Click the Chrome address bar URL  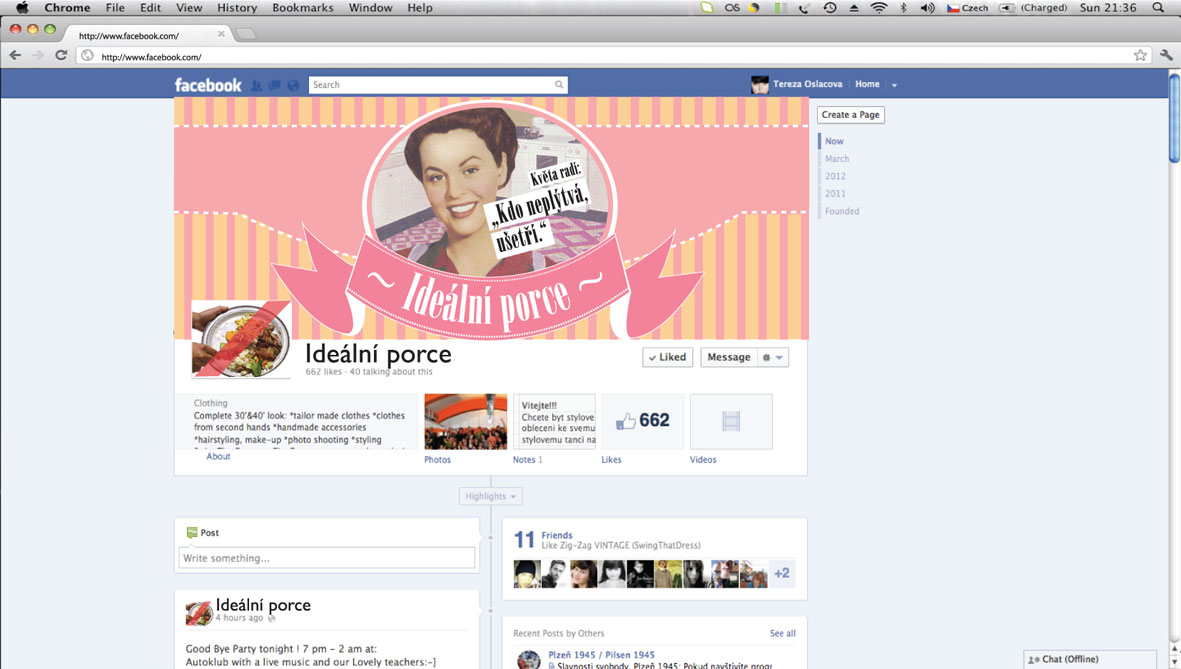pos(151,57)
